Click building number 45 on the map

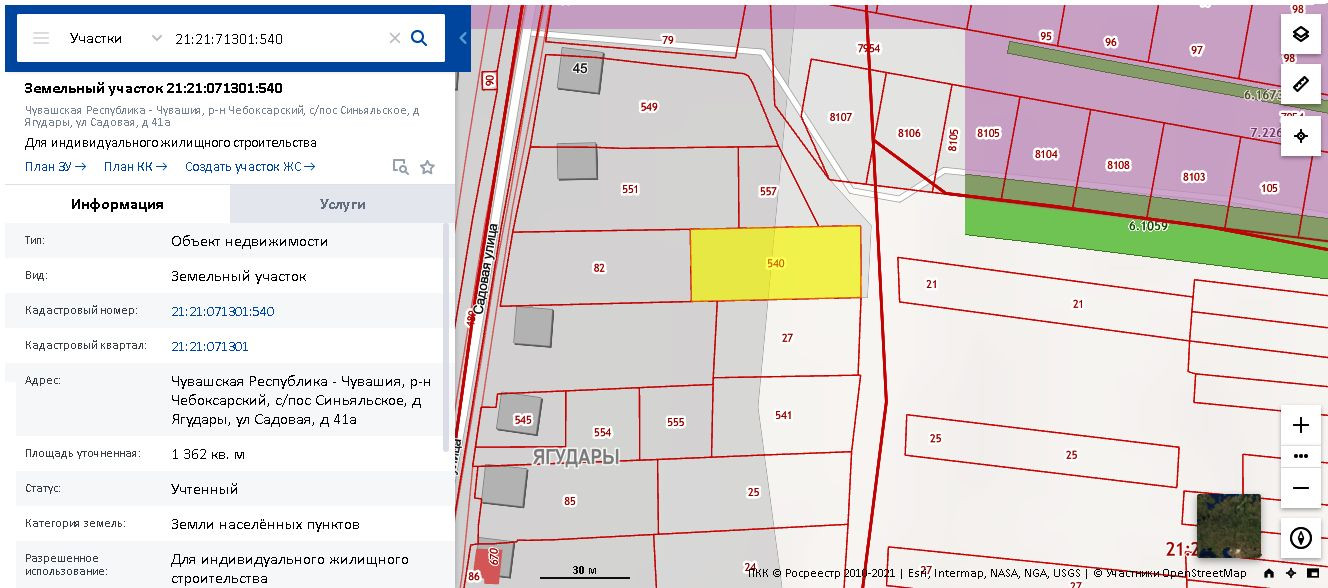pyautogui.click(x=580, y=68)
